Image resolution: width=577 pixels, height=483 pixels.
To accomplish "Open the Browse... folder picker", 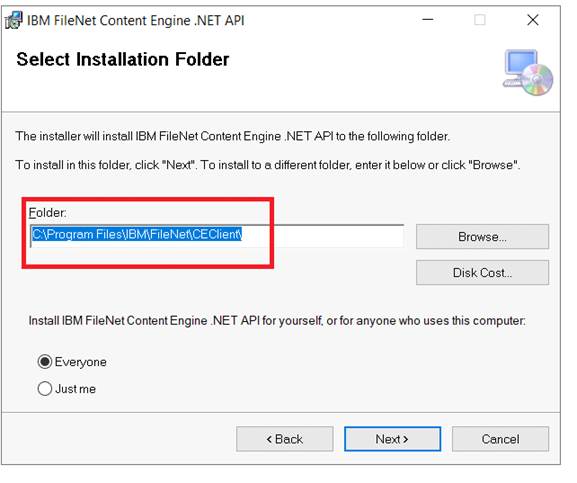I will (482, 237).
